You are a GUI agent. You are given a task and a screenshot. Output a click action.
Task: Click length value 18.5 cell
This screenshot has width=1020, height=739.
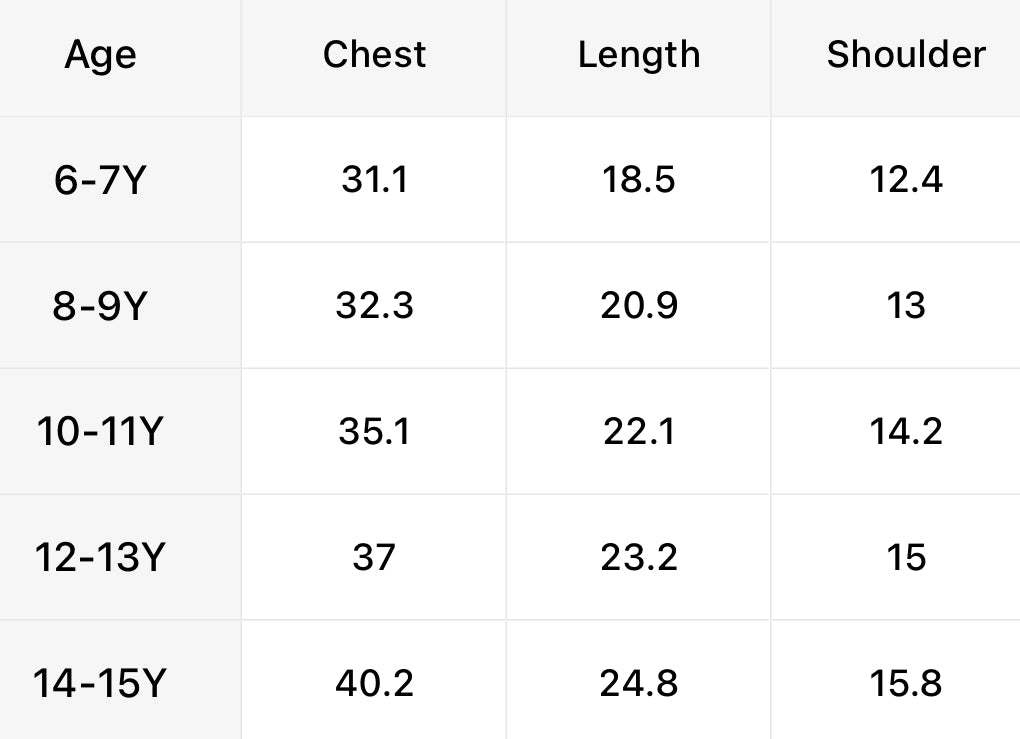(639, 181)
